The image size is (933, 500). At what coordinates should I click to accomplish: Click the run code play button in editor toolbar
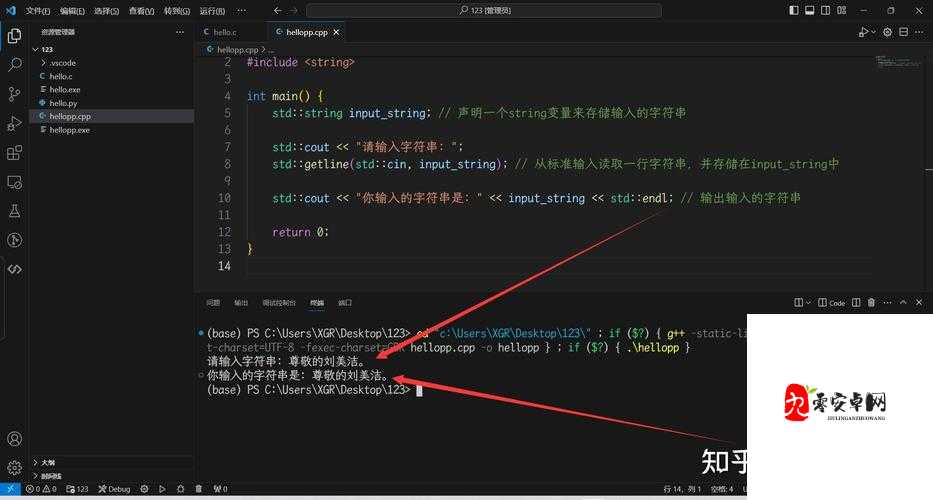coord(863,32)
